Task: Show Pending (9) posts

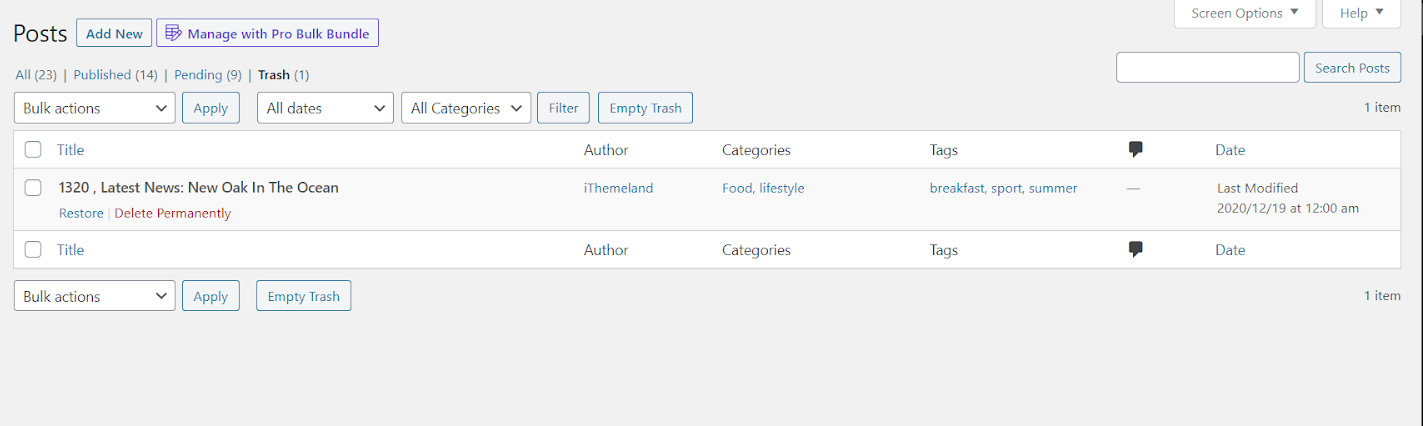Action: coord(208,75)
